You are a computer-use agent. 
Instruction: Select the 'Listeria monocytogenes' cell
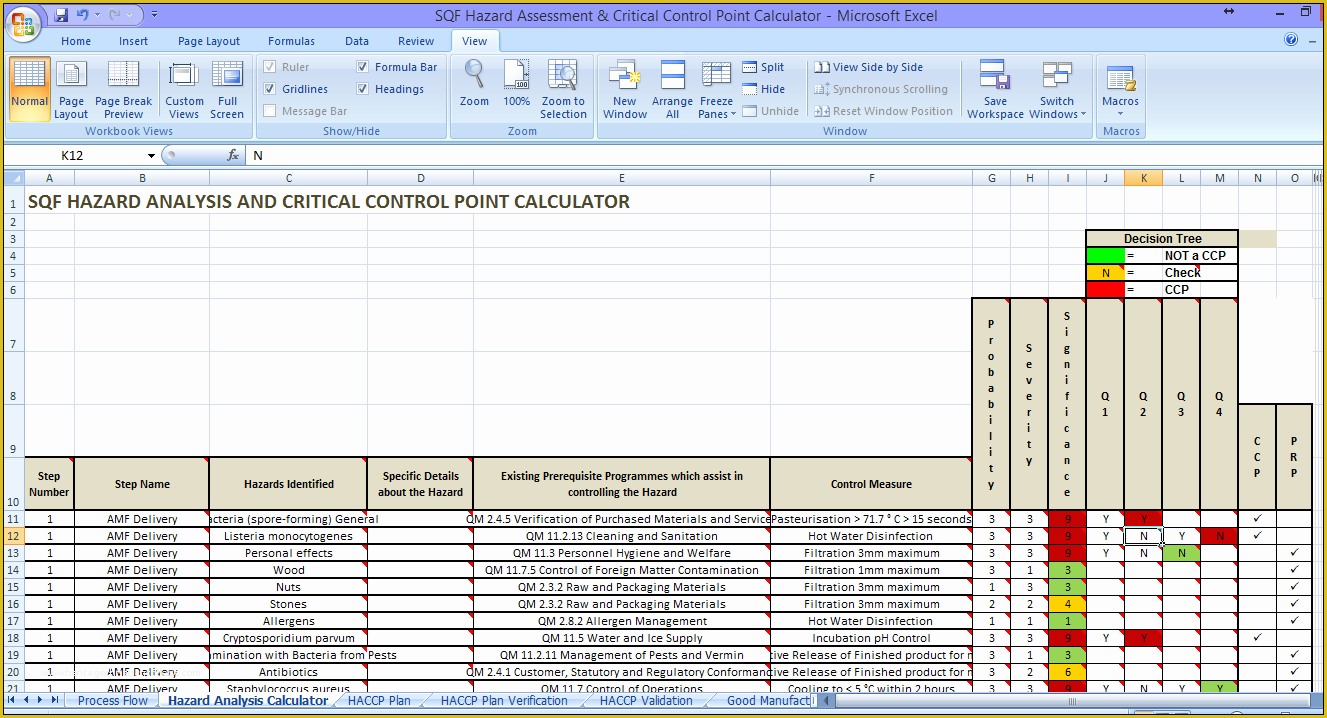[x=289, y=536]
